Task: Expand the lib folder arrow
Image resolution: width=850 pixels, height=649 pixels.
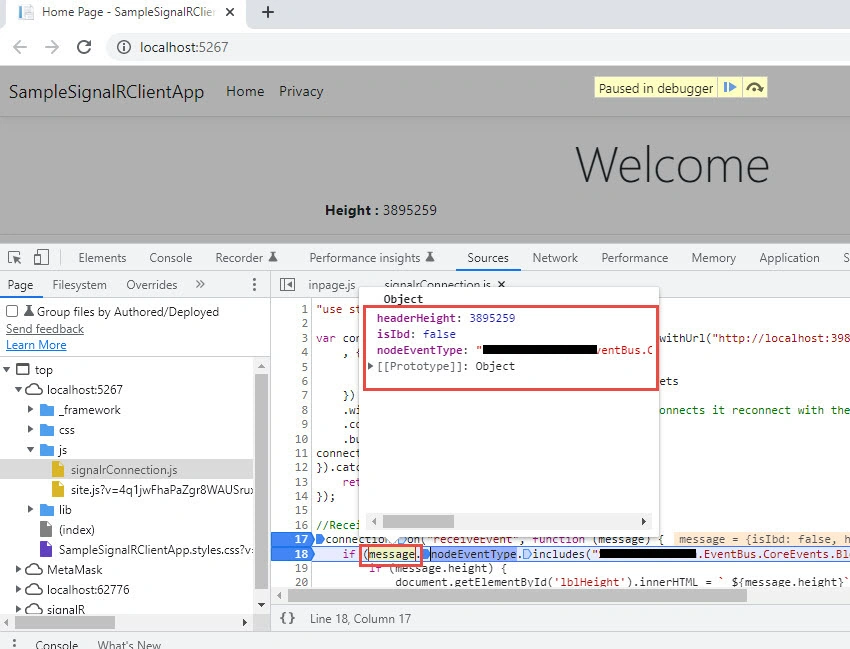Action: tap(30, 509)
